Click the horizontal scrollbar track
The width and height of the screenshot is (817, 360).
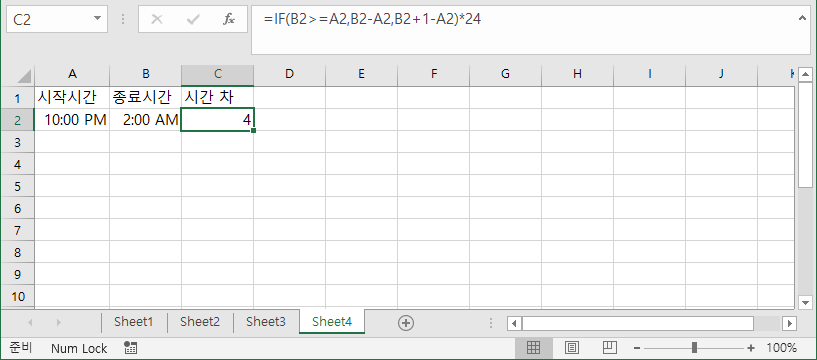(x=768, y=324)
